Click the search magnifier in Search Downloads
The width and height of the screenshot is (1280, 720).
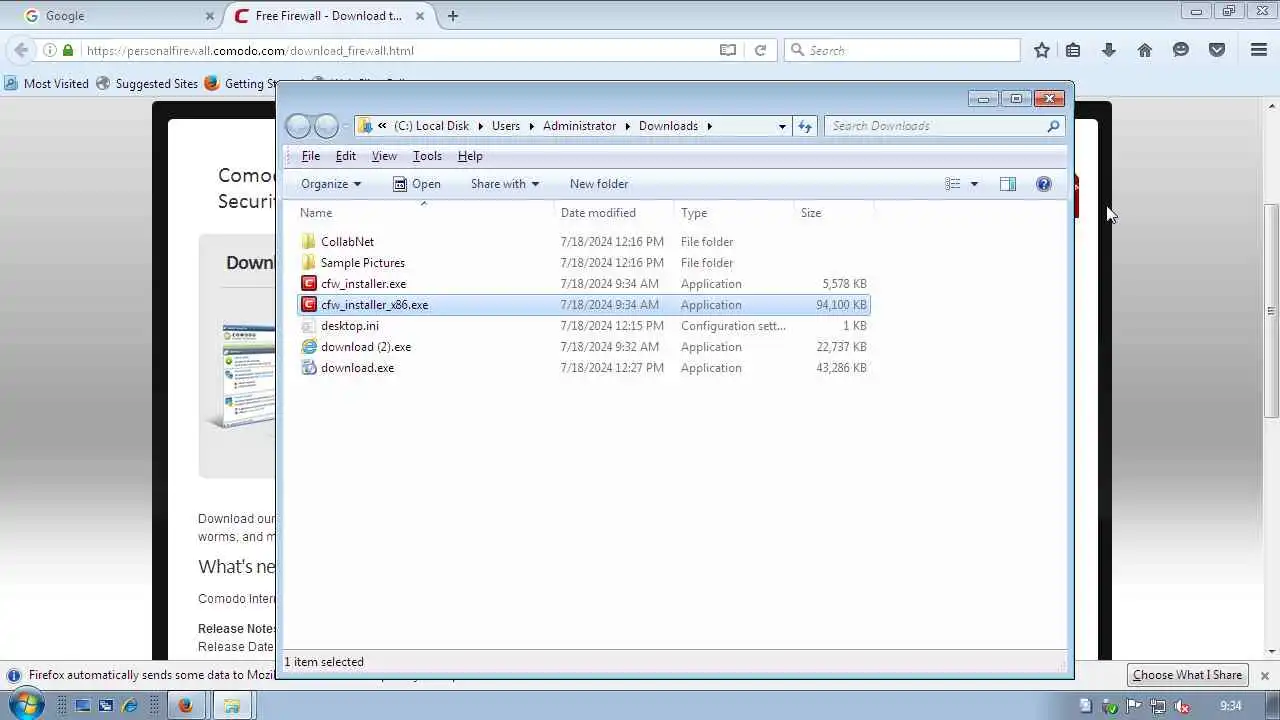click(1053, 126)
